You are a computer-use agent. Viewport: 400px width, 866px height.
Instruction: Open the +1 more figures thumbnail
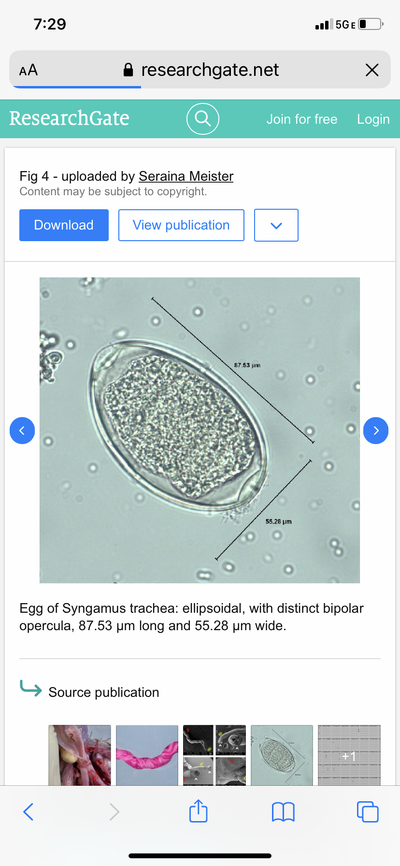coord(349,755)
